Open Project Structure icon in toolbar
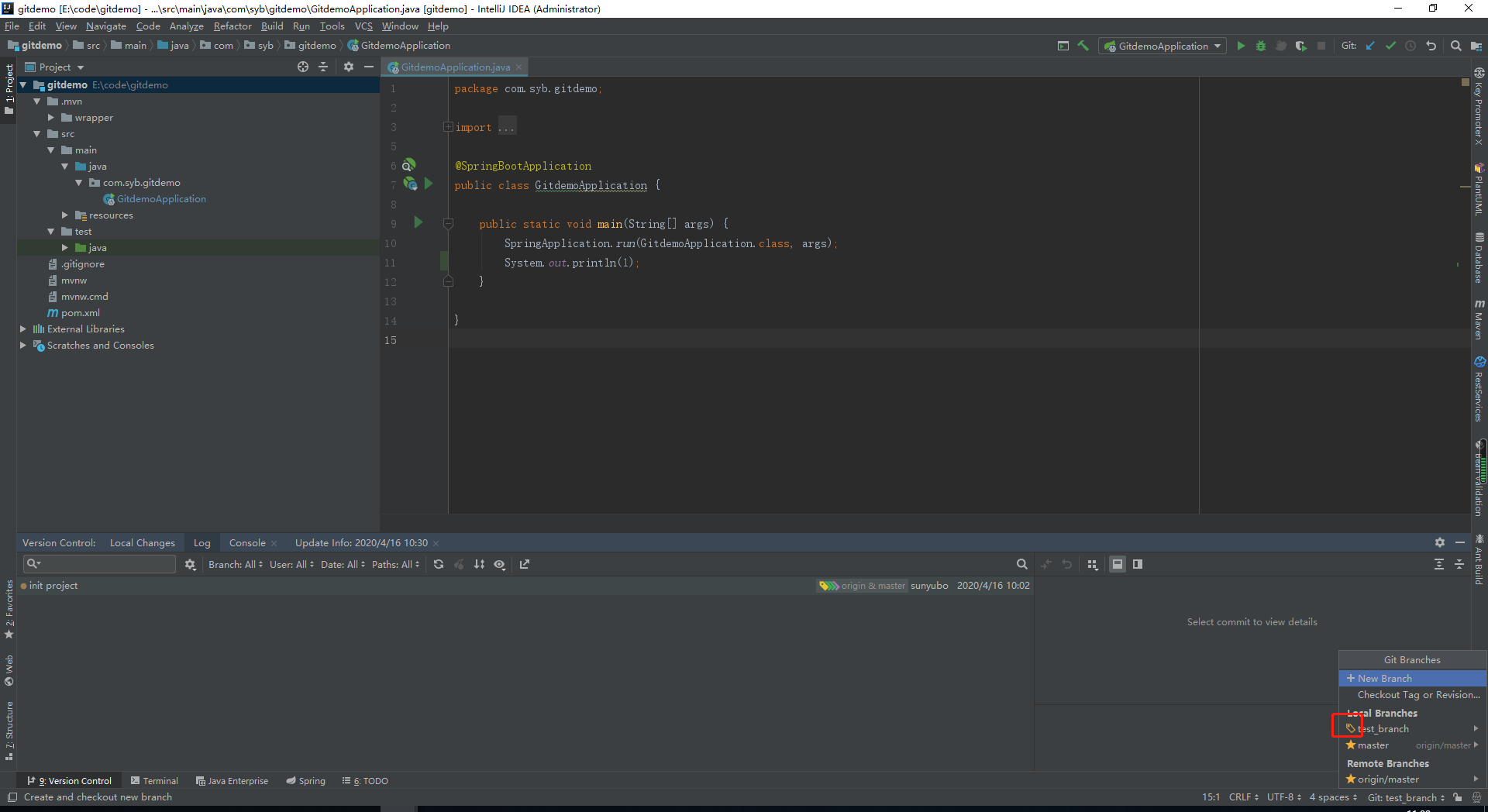The height and width of the screenshot is (812, 1488). 1476,46
